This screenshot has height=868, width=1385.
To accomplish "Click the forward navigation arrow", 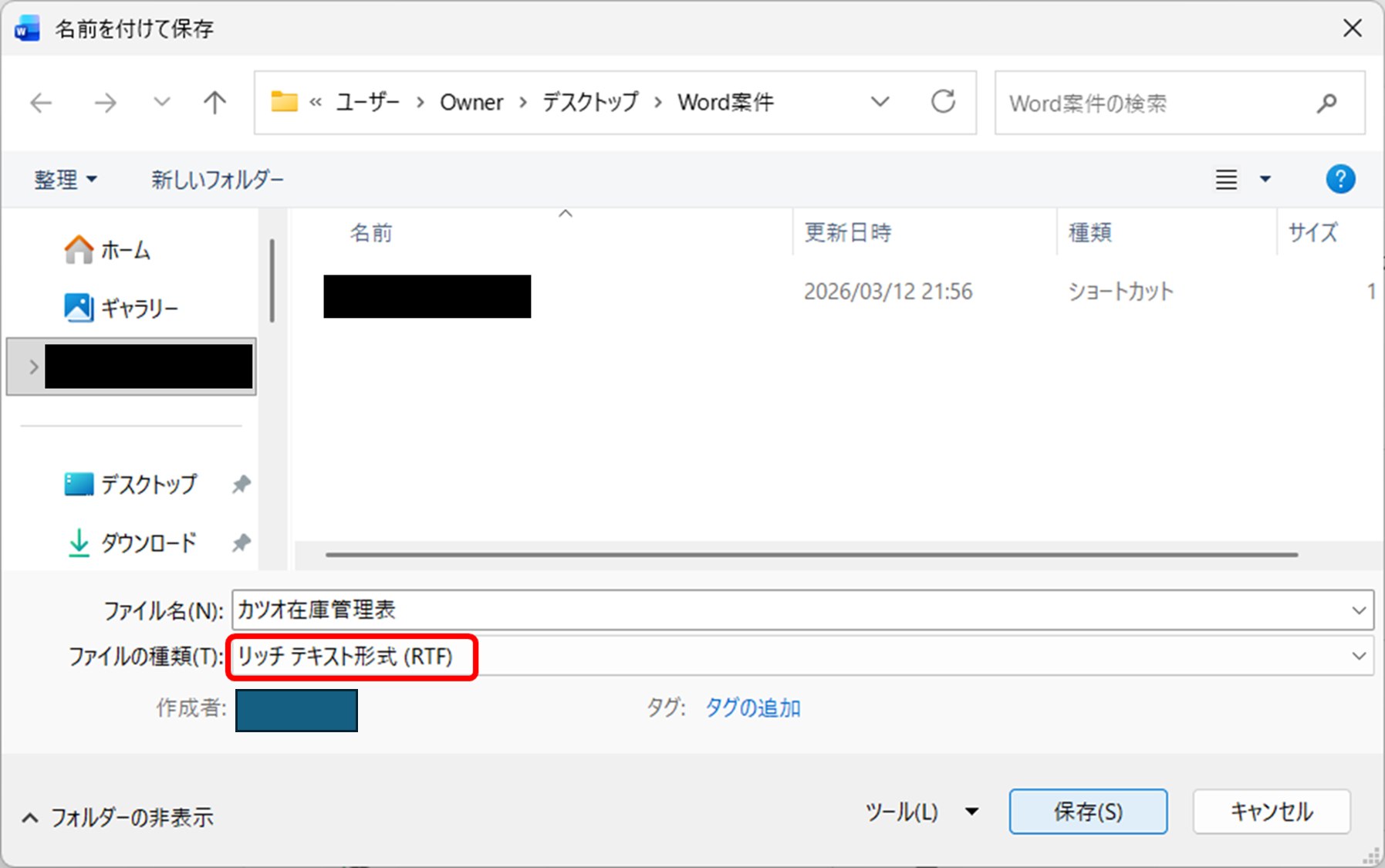I will point(105,103).
